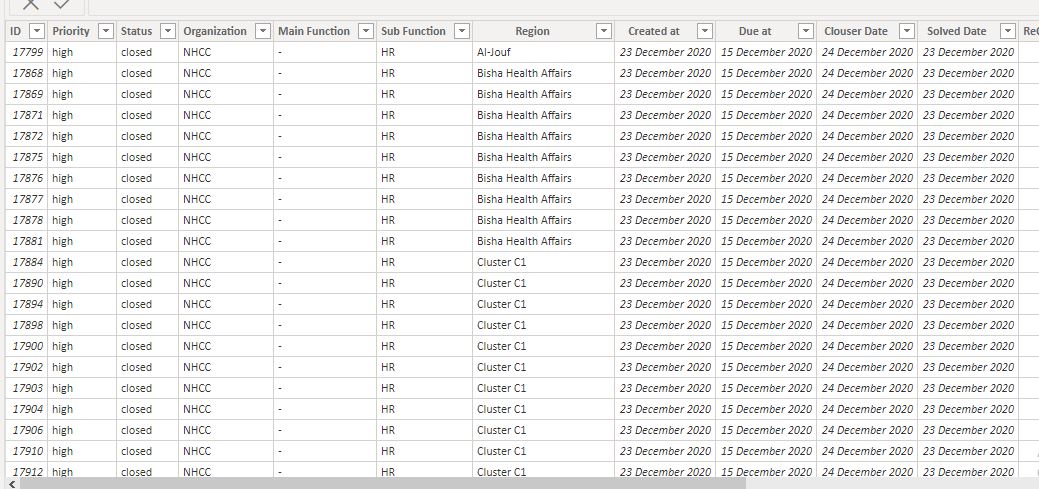Image resolution: width=1039 pixels, height=489 pixels.
Task: Click ID cell 17898
Action: (x=28, y=325)
